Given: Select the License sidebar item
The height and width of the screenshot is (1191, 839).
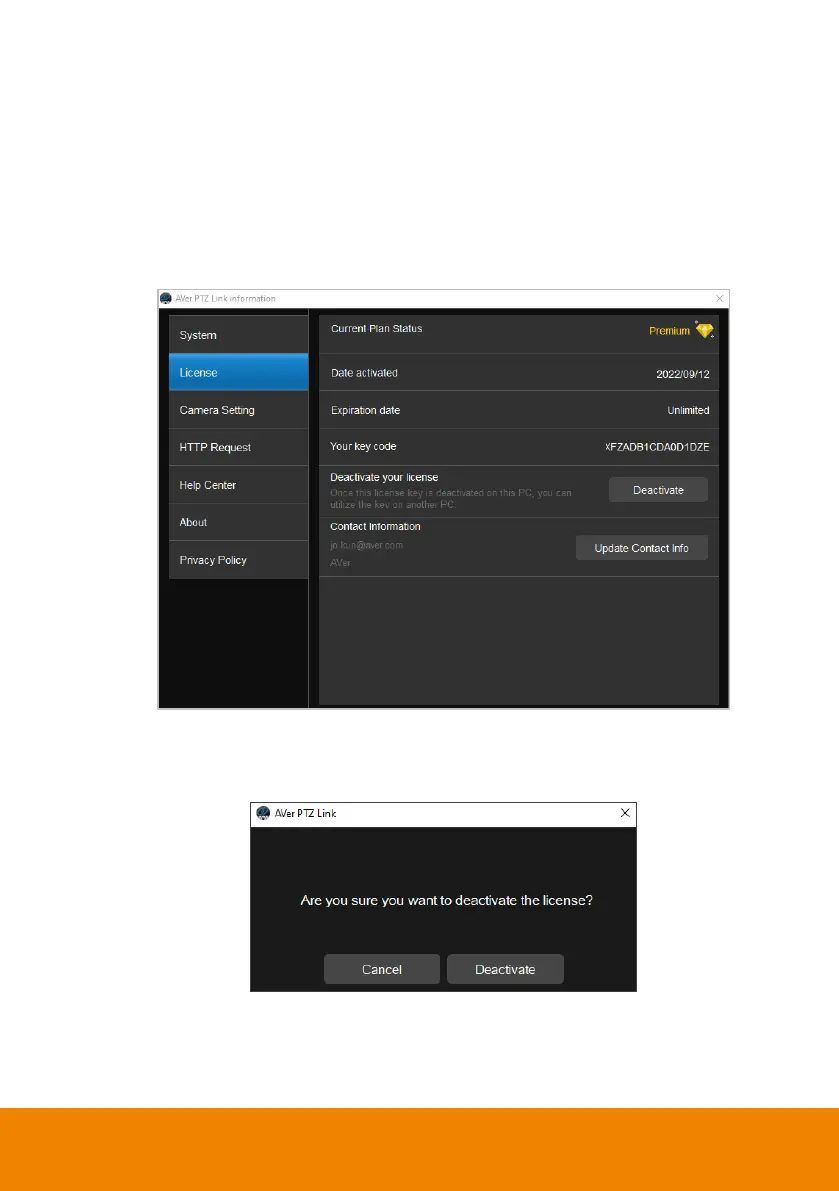Looking at the screenshot, I should coord(238,372).
